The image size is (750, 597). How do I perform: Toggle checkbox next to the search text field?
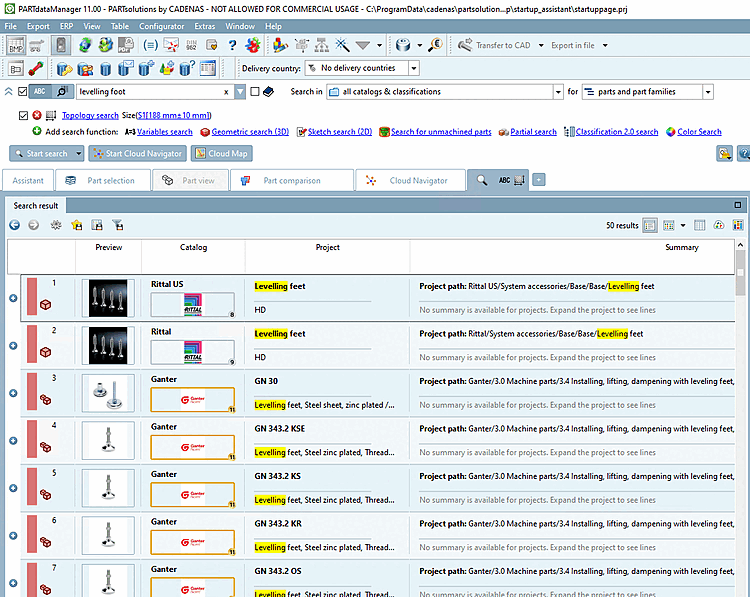coord(23,92)
